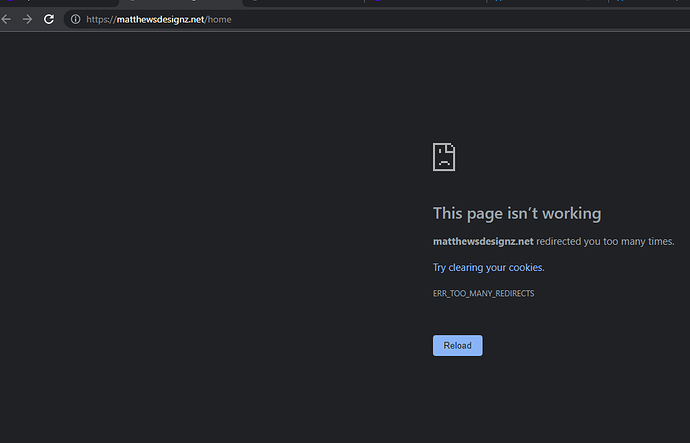This screenshot has height=443, width=690.
Task: Click the blue Reload button
Action: [x=457, y=345]
